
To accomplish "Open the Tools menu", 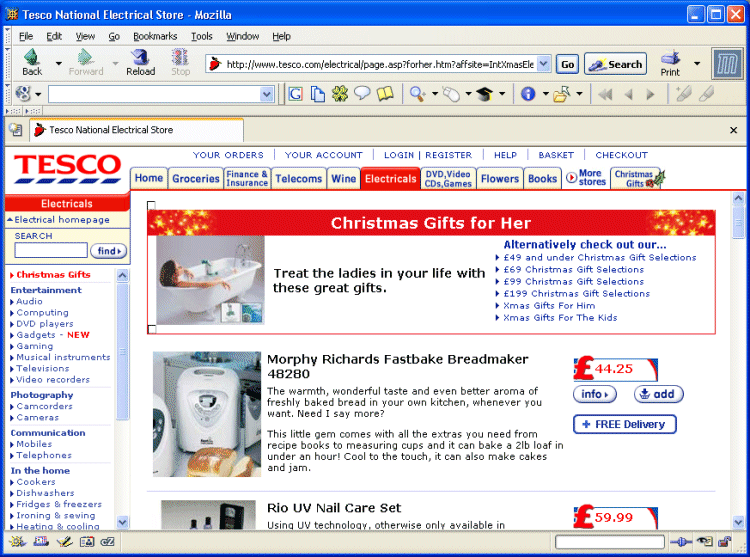I will (201, 36).
